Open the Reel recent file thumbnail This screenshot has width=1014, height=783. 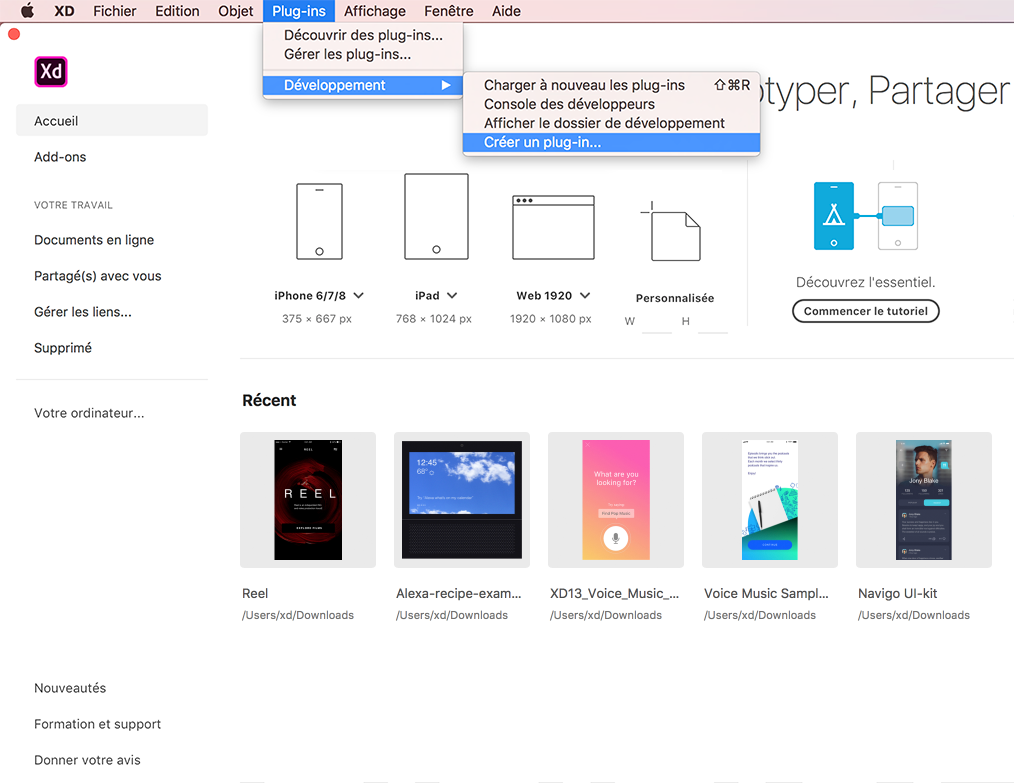coord(308,500)
